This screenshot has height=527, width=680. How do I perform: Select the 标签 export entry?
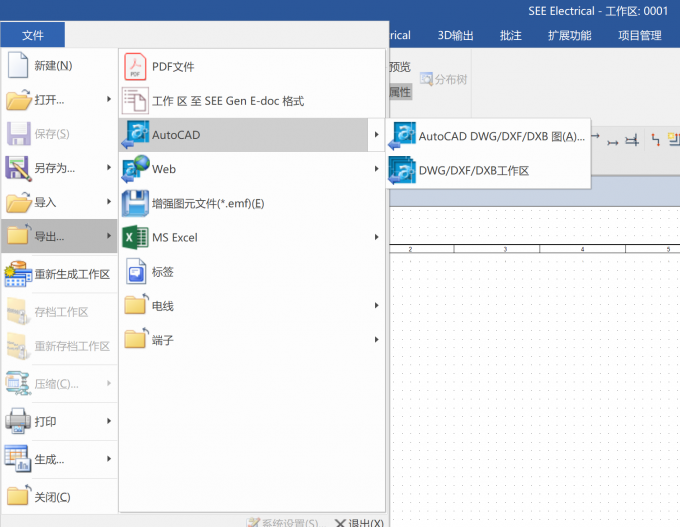252,272
